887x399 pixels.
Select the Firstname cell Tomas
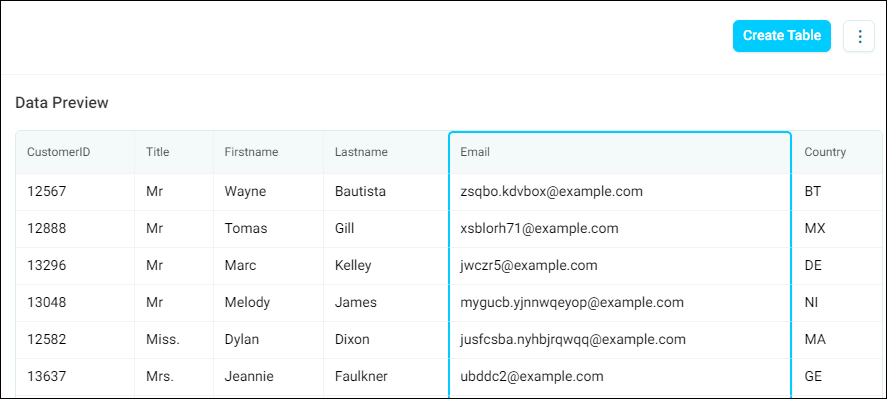tap(268, 229)
